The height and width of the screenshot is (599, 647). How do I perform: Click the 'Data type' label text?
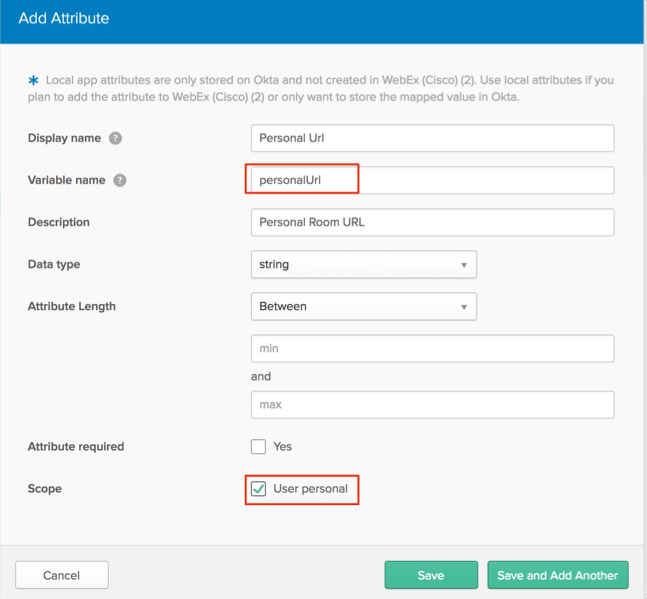[x=54, y=265]
